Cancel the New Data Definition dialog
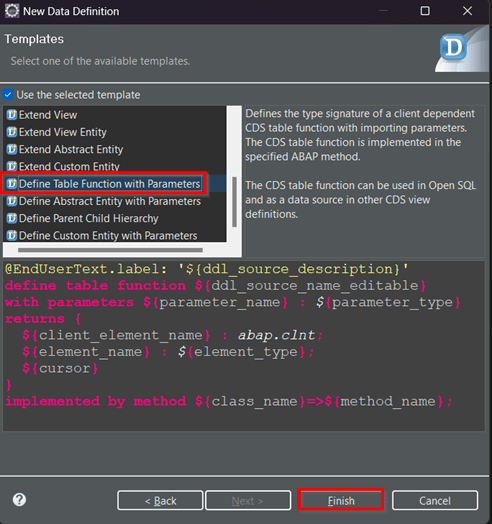The image size is (492, 524). click(435, 500)
